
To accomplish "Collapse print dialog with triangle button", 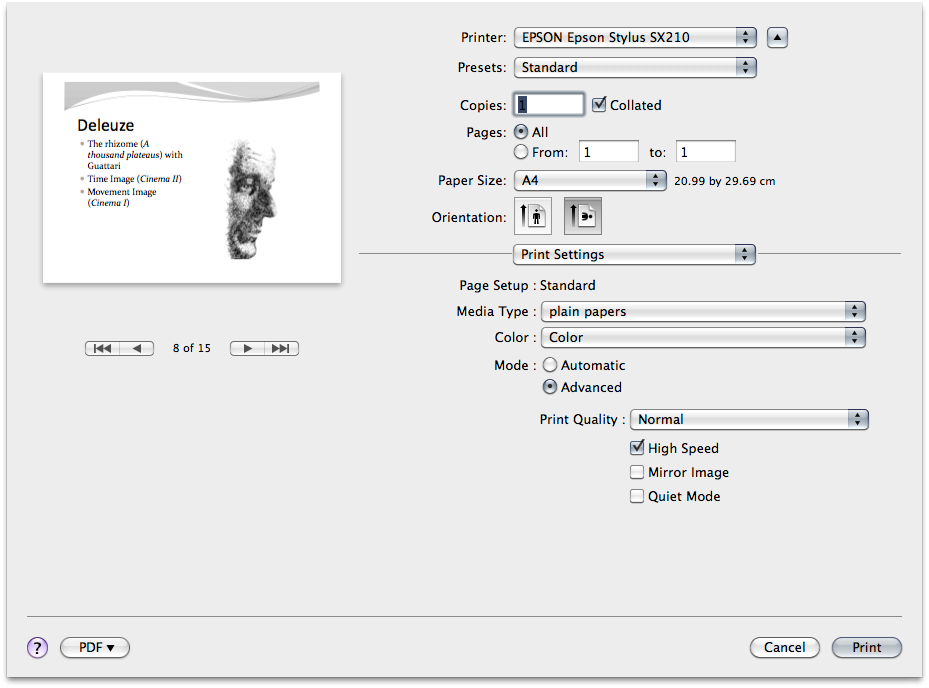I will 777,38.
